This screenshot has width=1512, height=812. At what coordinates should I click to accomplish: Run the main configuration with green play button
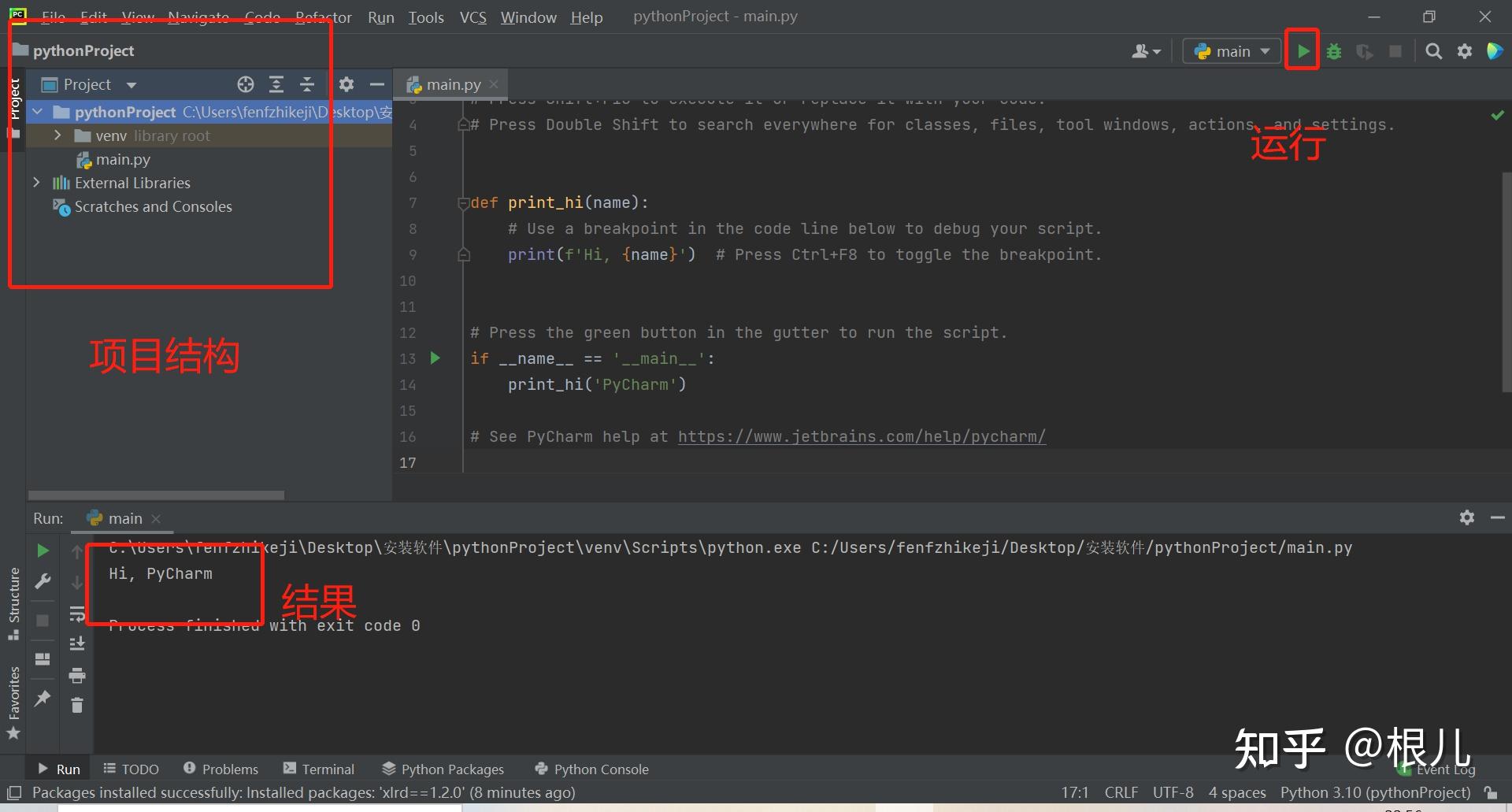[x=1303, y=50]
